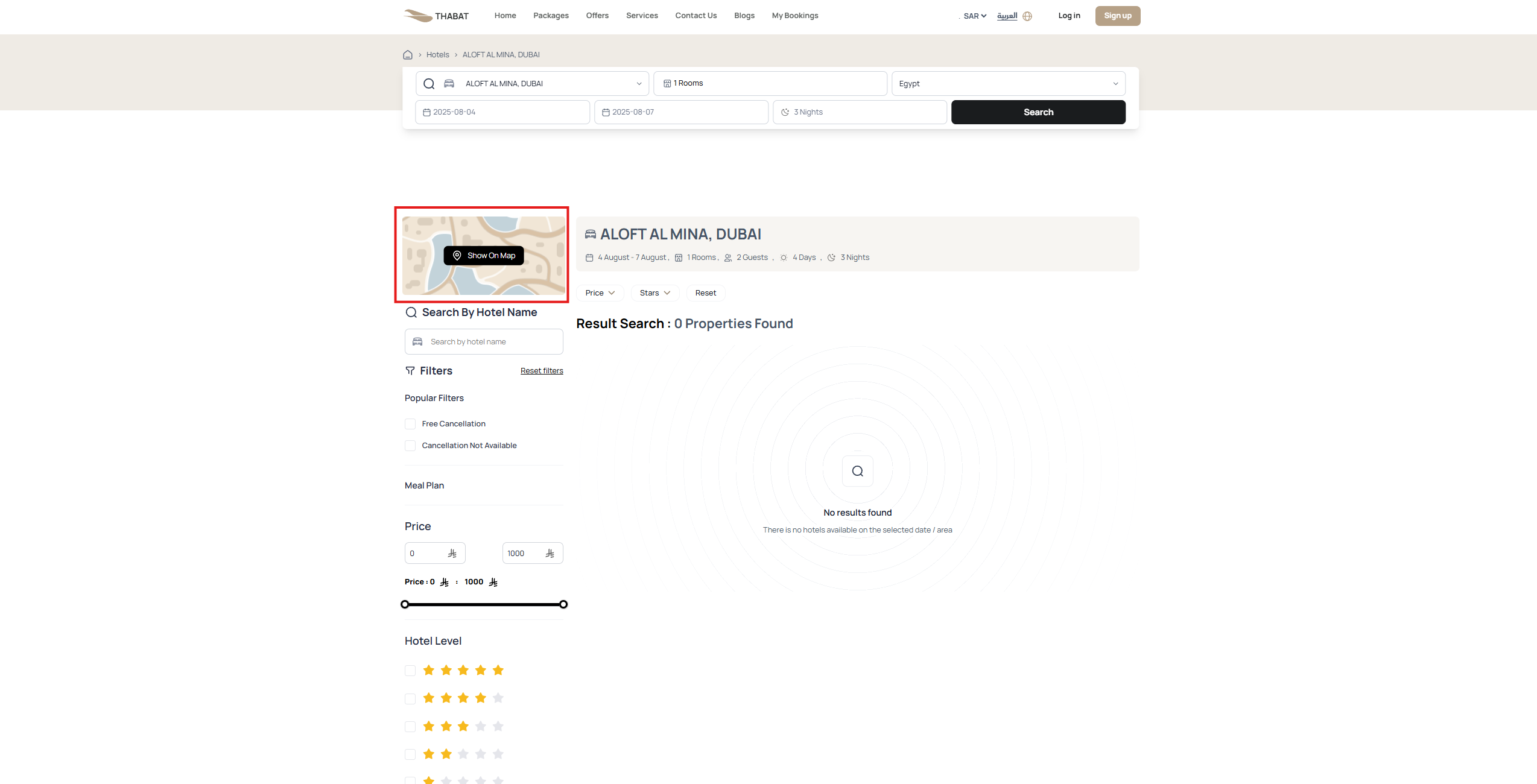Open the Packages menu item
1537x784 pixels.
551,16
